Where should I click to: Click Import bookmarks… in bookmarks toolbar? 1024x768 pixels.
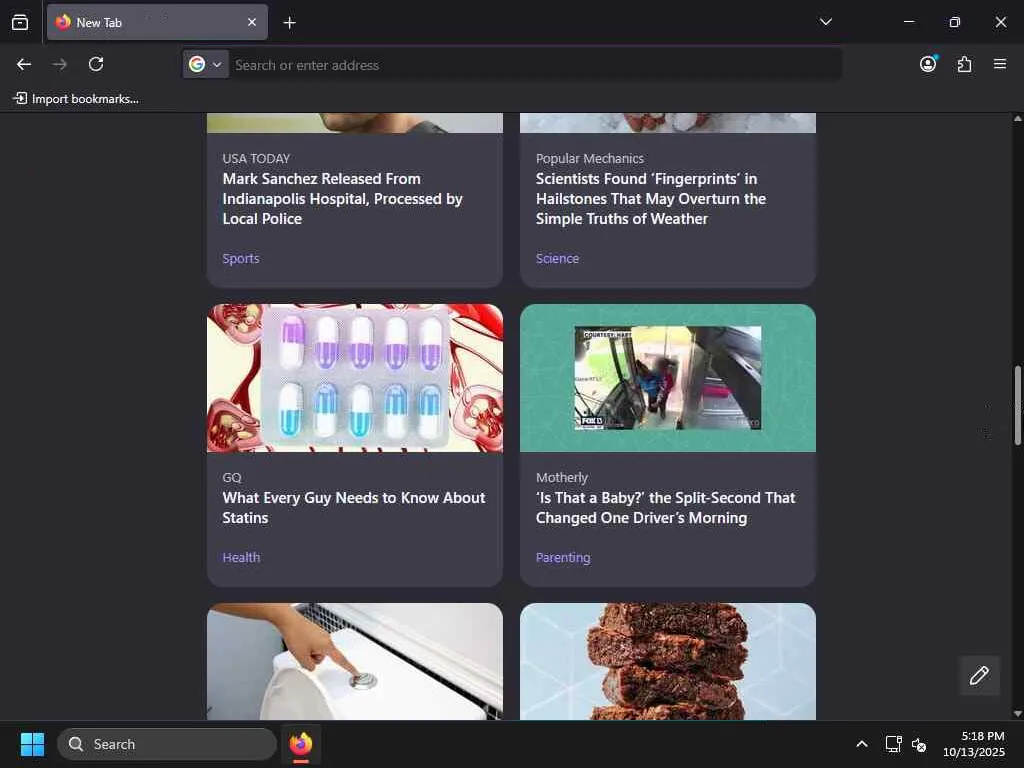(76, 99)
